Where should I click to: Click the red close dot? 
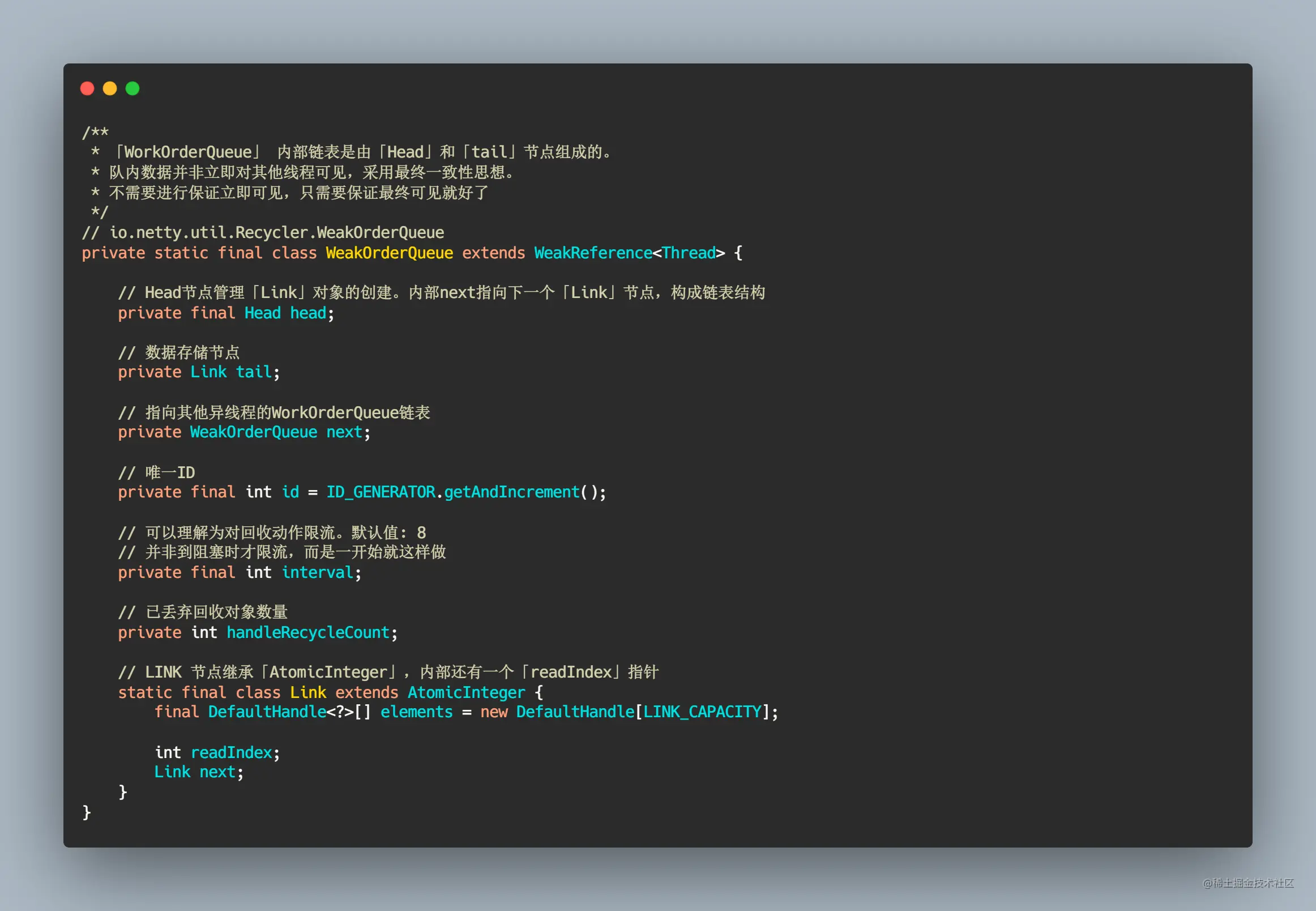pos(87,88)
